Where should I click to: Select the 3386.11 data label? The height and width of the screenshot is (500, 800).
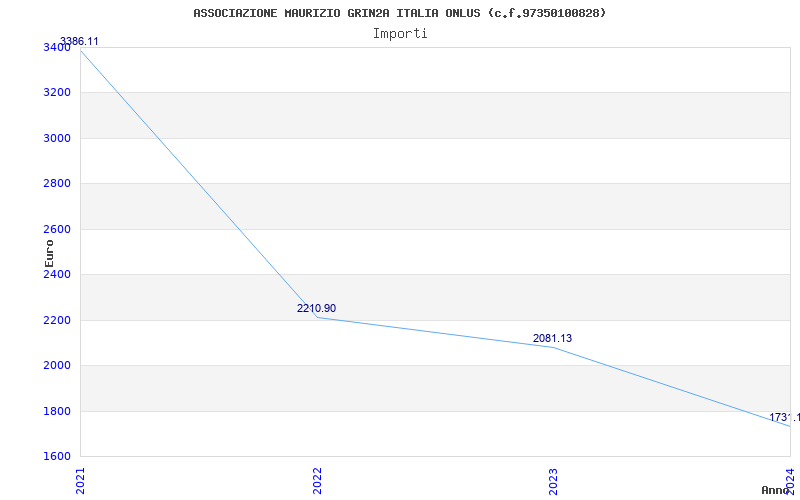79,41
